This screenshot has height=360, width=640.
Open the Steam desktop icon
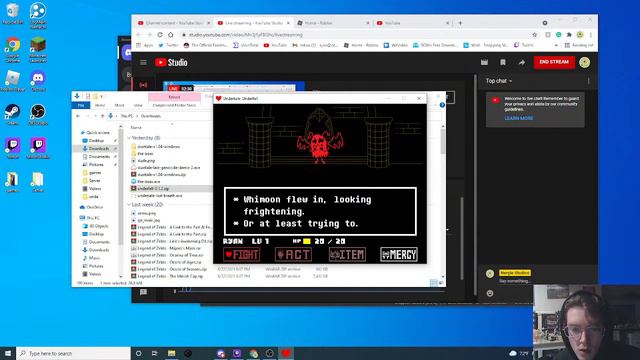(x=13, y=115)
